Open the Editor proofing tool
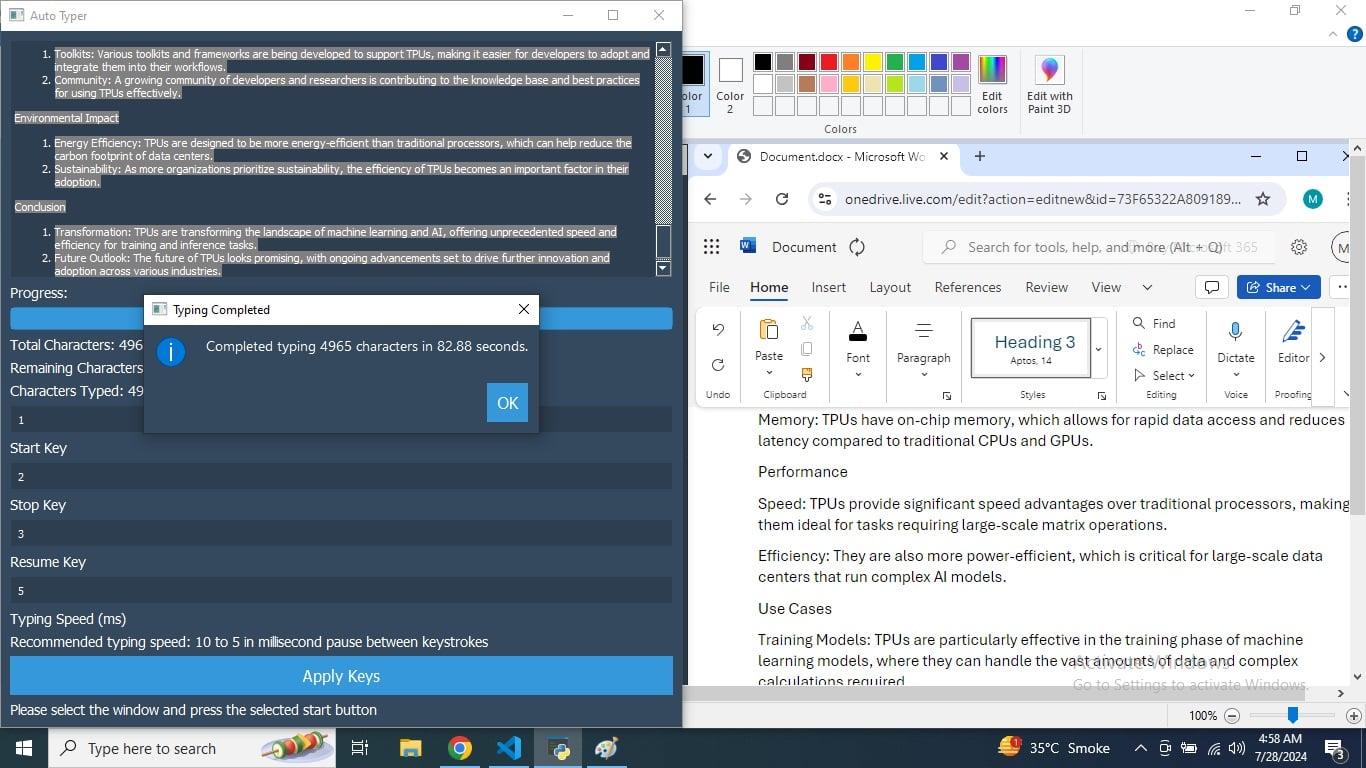The width and height of the screenshot is (1366, 768). [x=1293, y=332]
